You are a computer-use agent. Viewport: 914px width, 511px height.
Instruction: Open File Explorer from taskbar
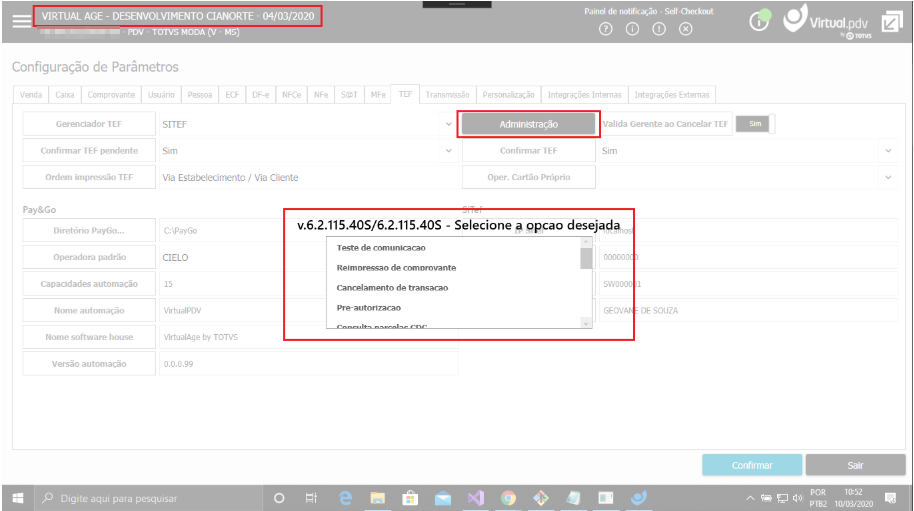[x=378, y=498]
